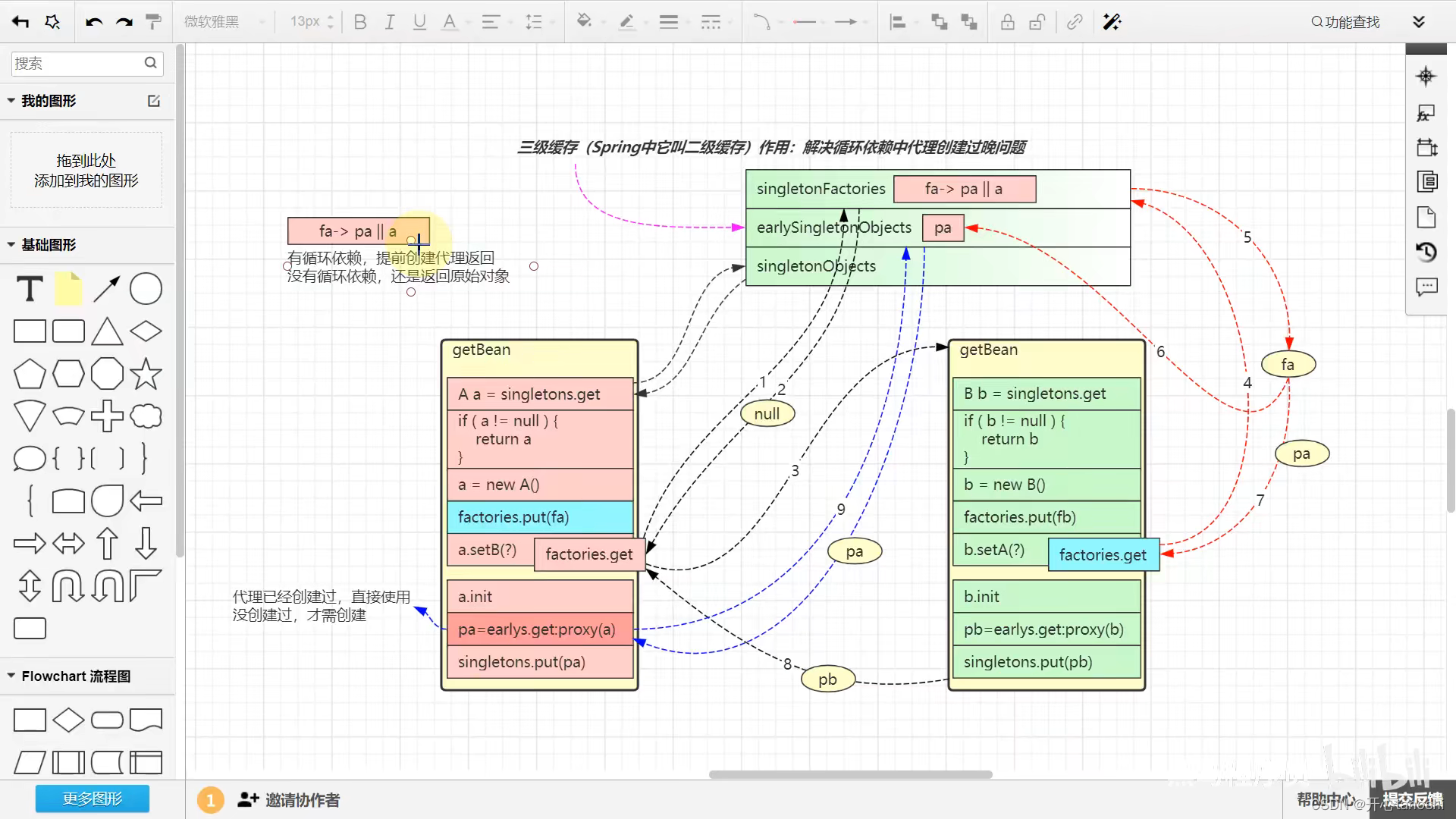Viewport: 1456px width, 819px height.
Task: Click the lock/unlock icon in toolbar
Action: click(x=1007, y=22)
